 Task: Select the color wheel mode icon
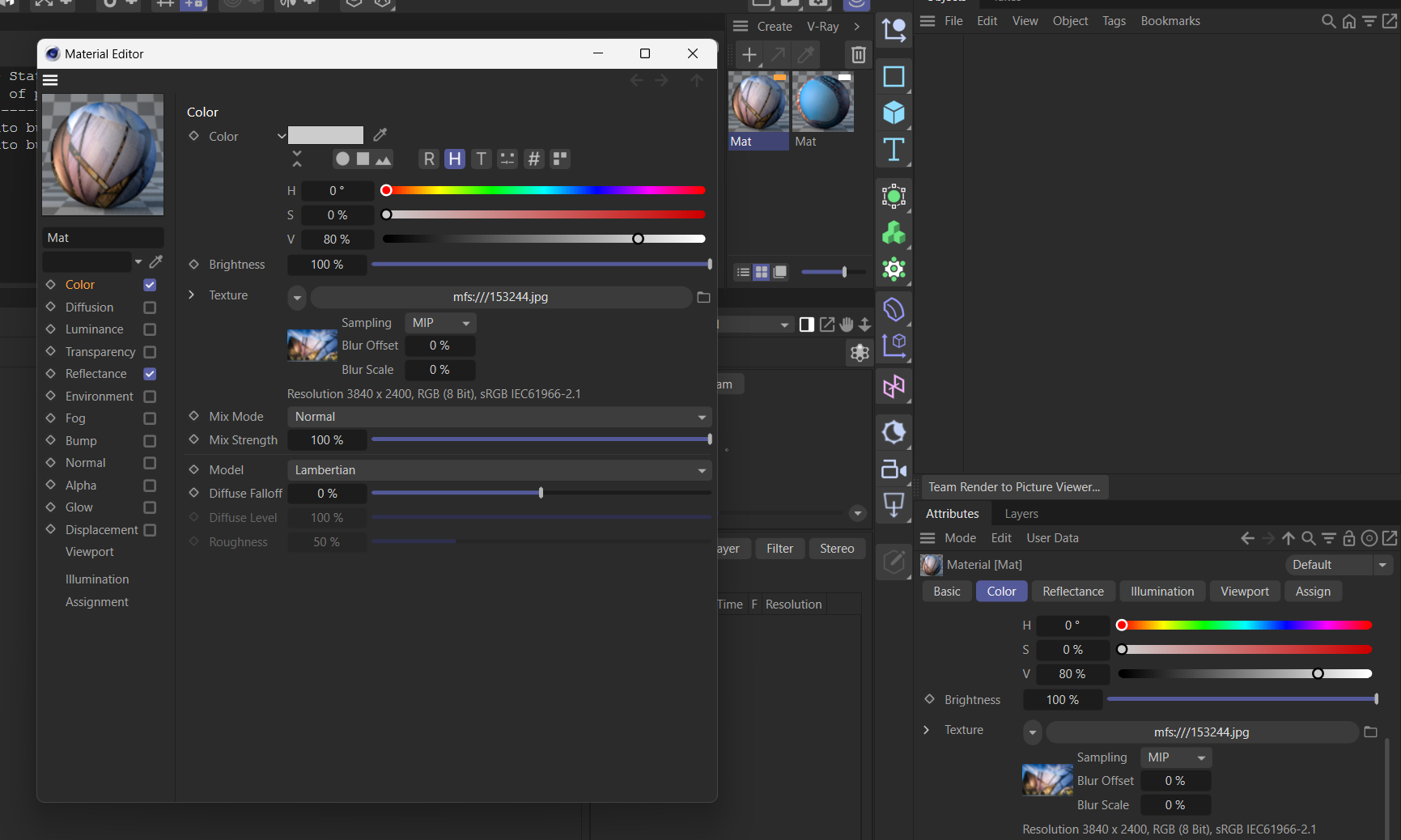point(343,159)
